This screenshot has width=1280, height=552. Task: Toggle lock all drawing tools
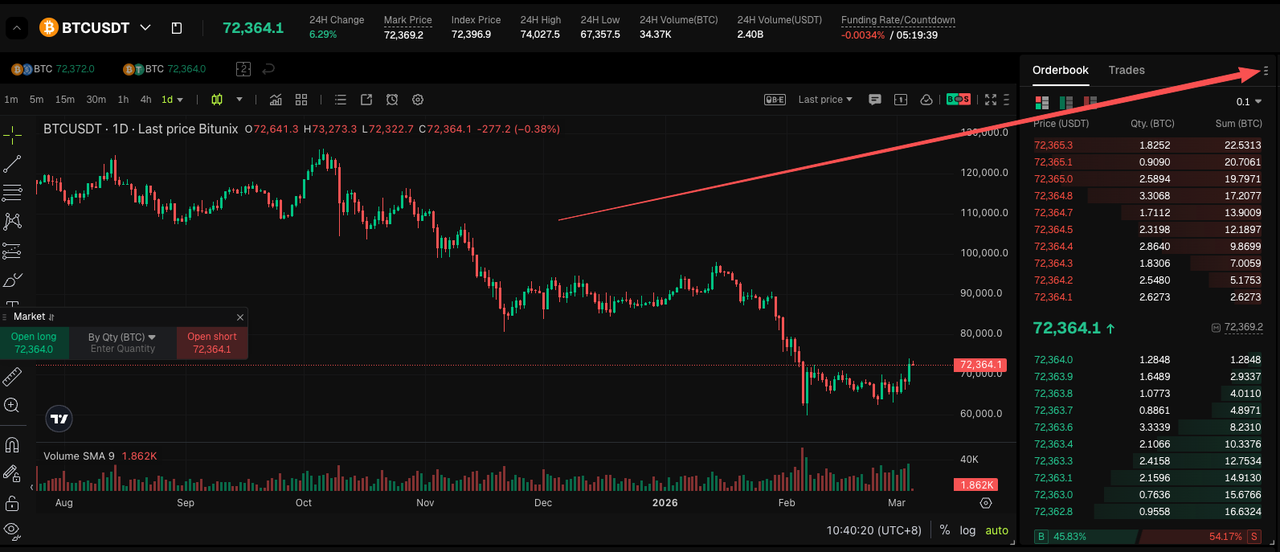(x=12, y=502)
